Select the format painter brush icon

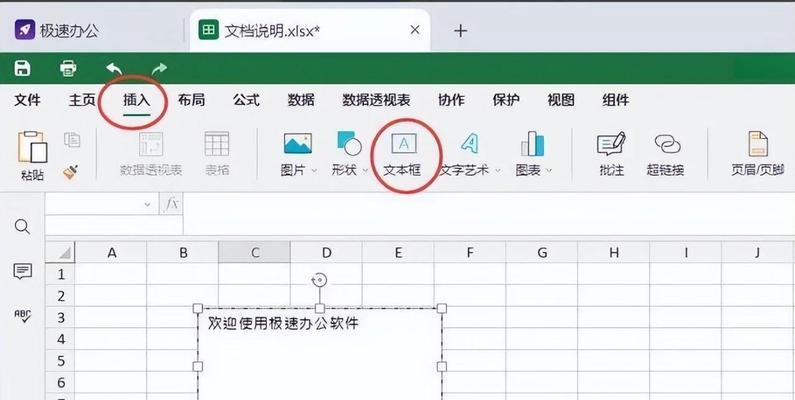[71, 172]
